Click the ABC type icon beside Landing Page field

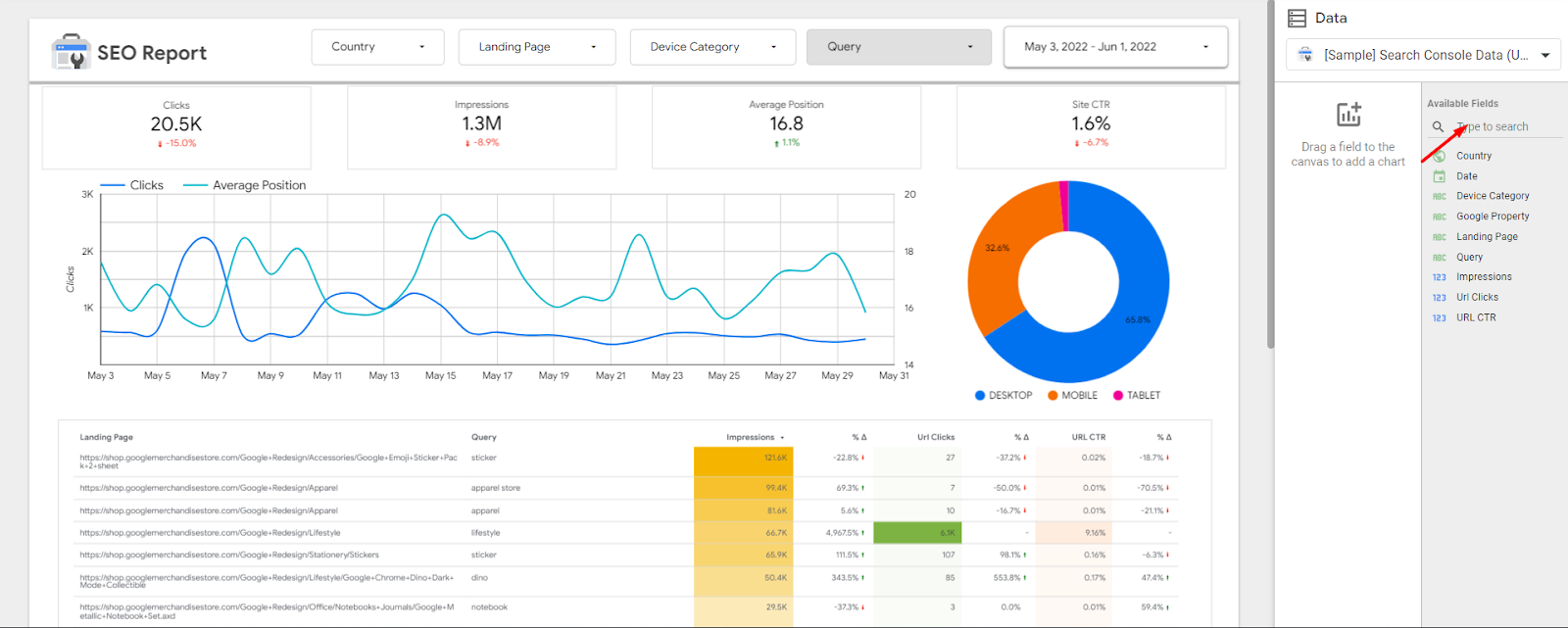coord(1439,237)
